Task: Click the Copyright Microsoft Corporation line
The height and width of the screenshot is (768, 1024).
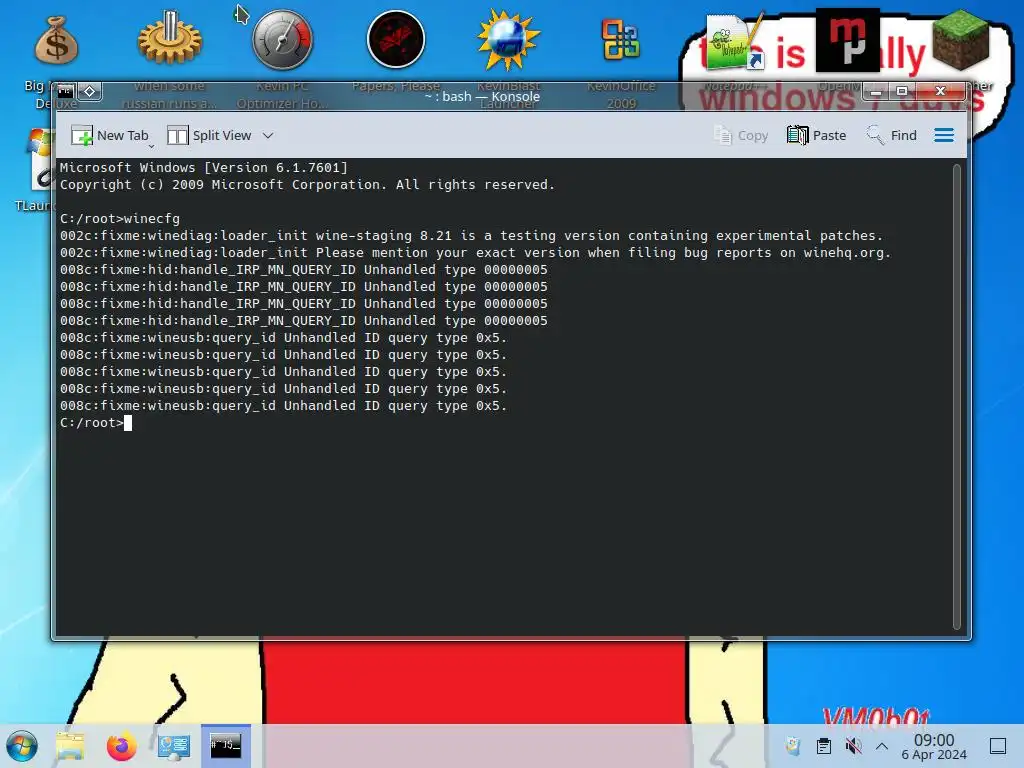Action: coord(308,185)
